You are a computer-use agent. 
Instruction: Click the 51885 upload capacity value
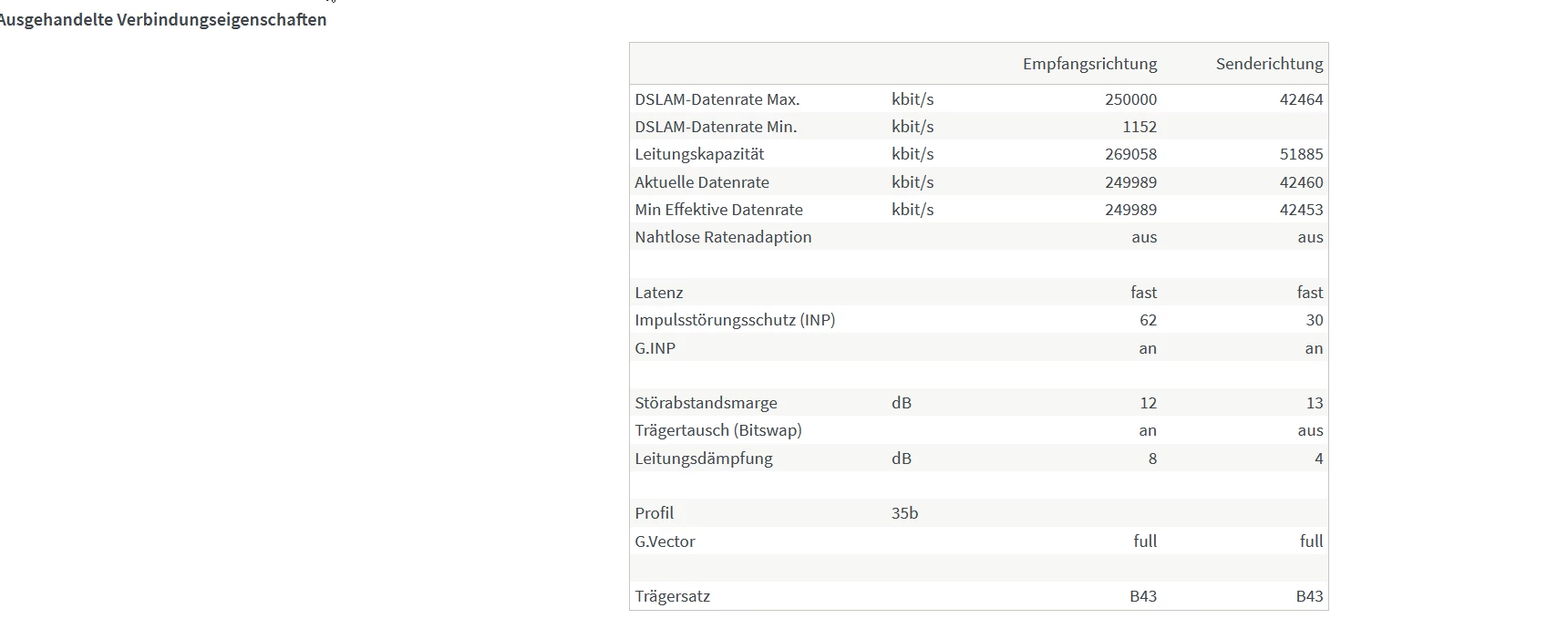coord(1301,154)
